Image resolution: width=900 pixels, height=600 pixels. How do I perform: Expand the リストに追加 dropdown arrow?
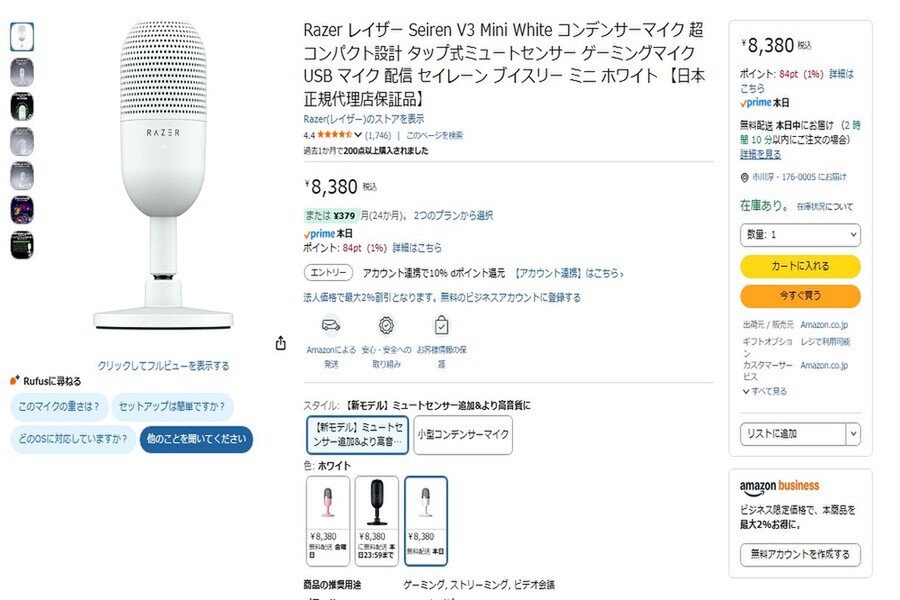[x=853, y=433]
